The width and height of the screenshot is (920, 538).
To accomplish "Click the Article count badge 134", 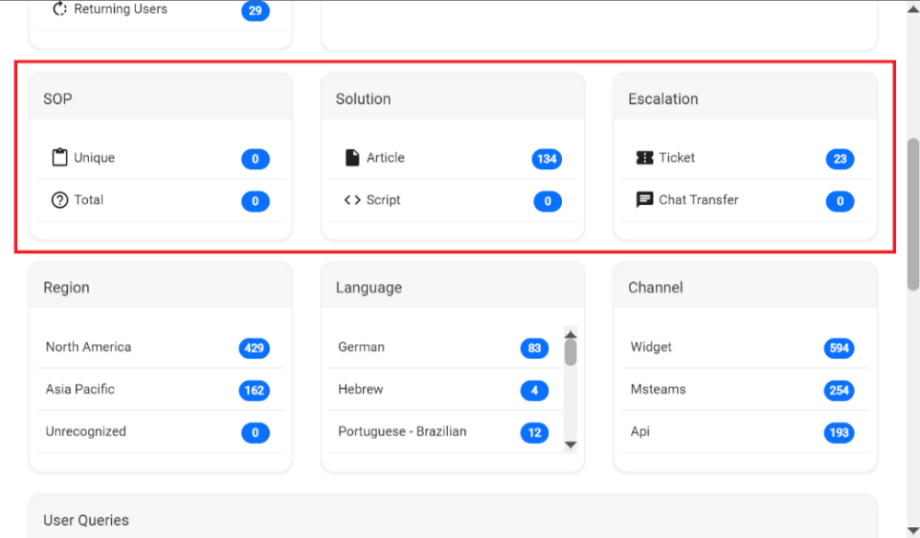I will (x=546, y=159).
